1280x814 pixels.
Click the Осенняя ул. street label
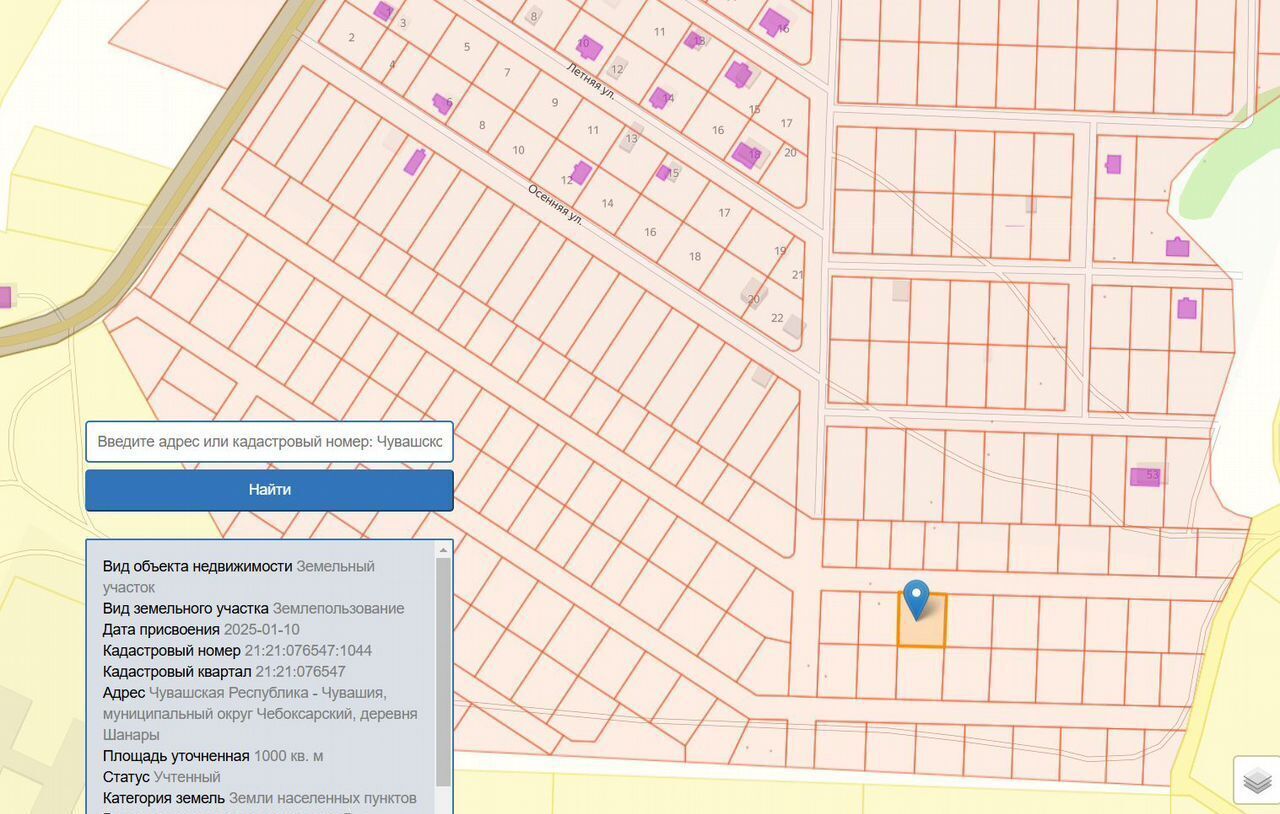coord(555,205)
